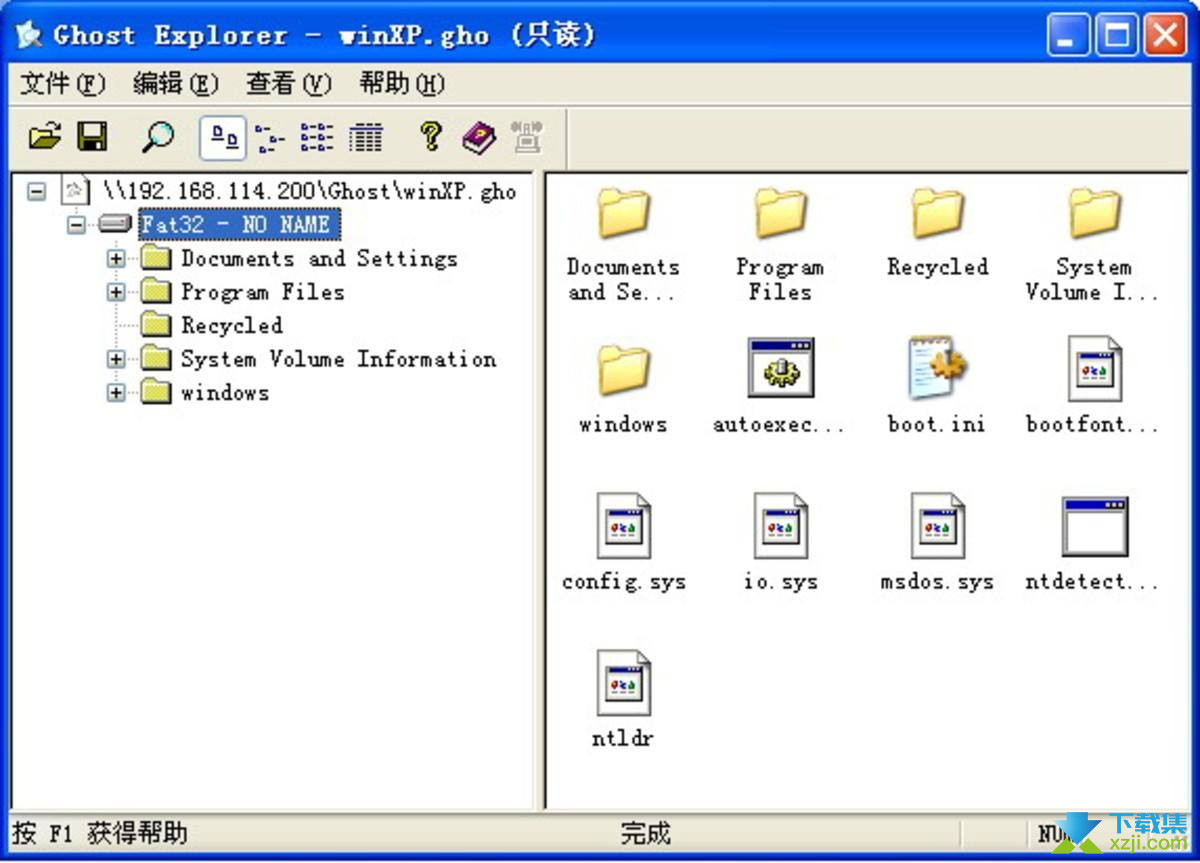Open the 帮助(H) menu
The width and height of the screenshot is (1200, 863).
click(401, 84)
